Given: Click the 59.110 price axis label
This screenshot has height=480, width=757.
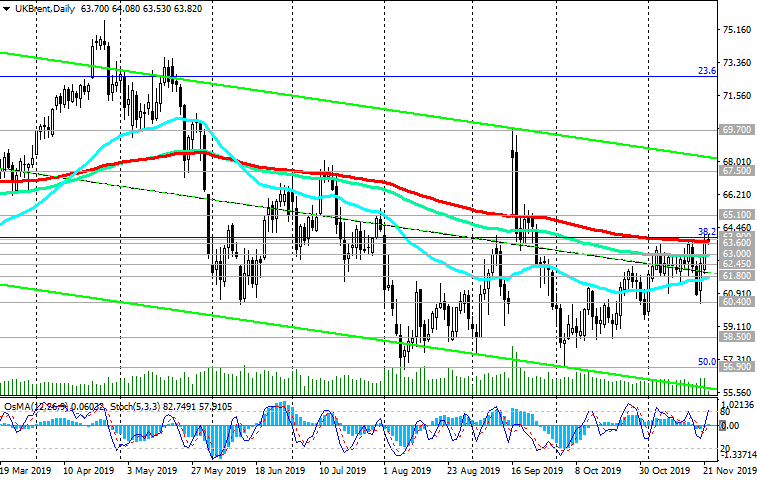Looking at the screenshot, I should 737,326.
